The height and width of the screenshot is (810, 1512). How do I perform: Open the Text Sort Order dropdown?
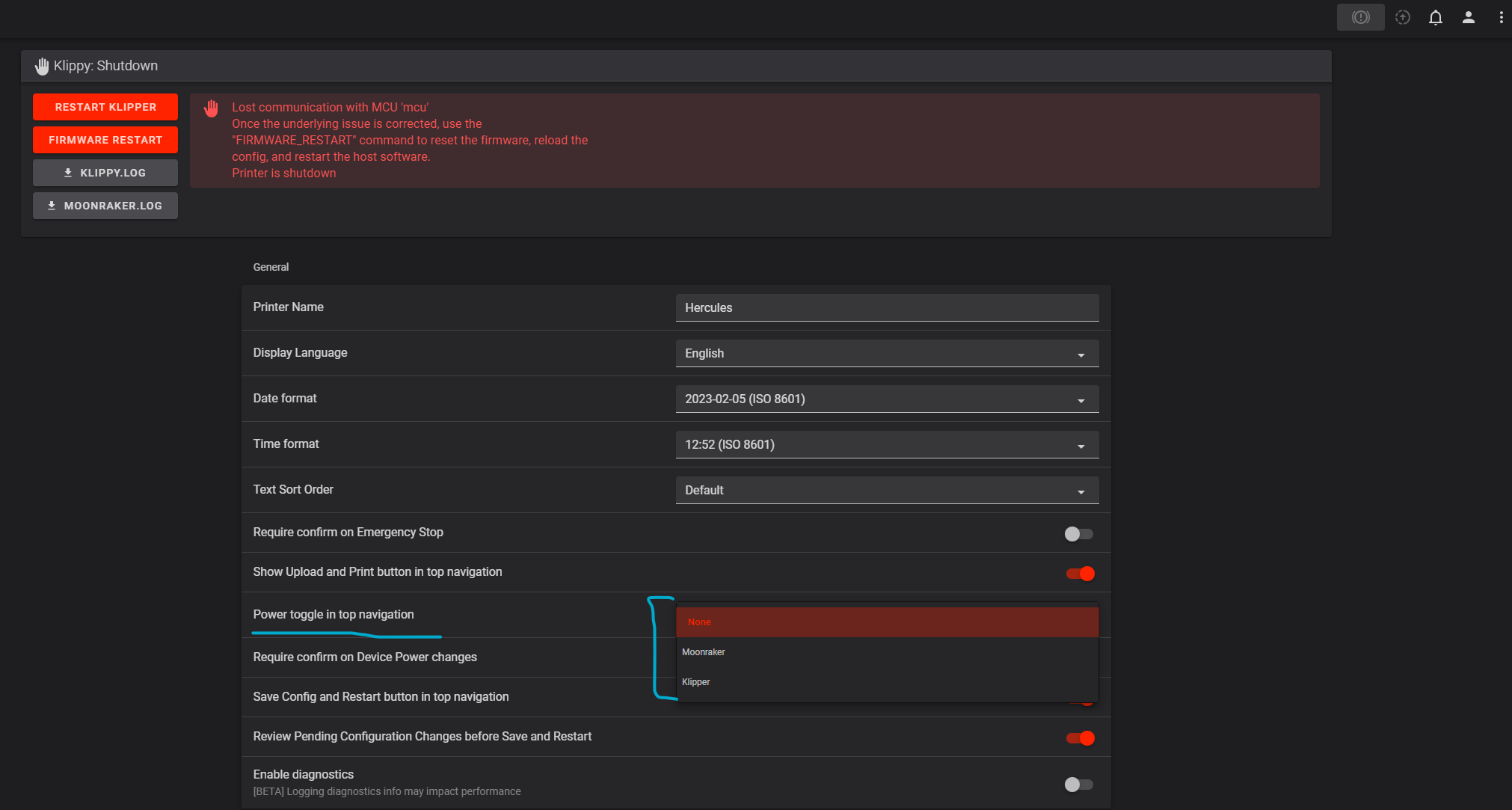886,491
